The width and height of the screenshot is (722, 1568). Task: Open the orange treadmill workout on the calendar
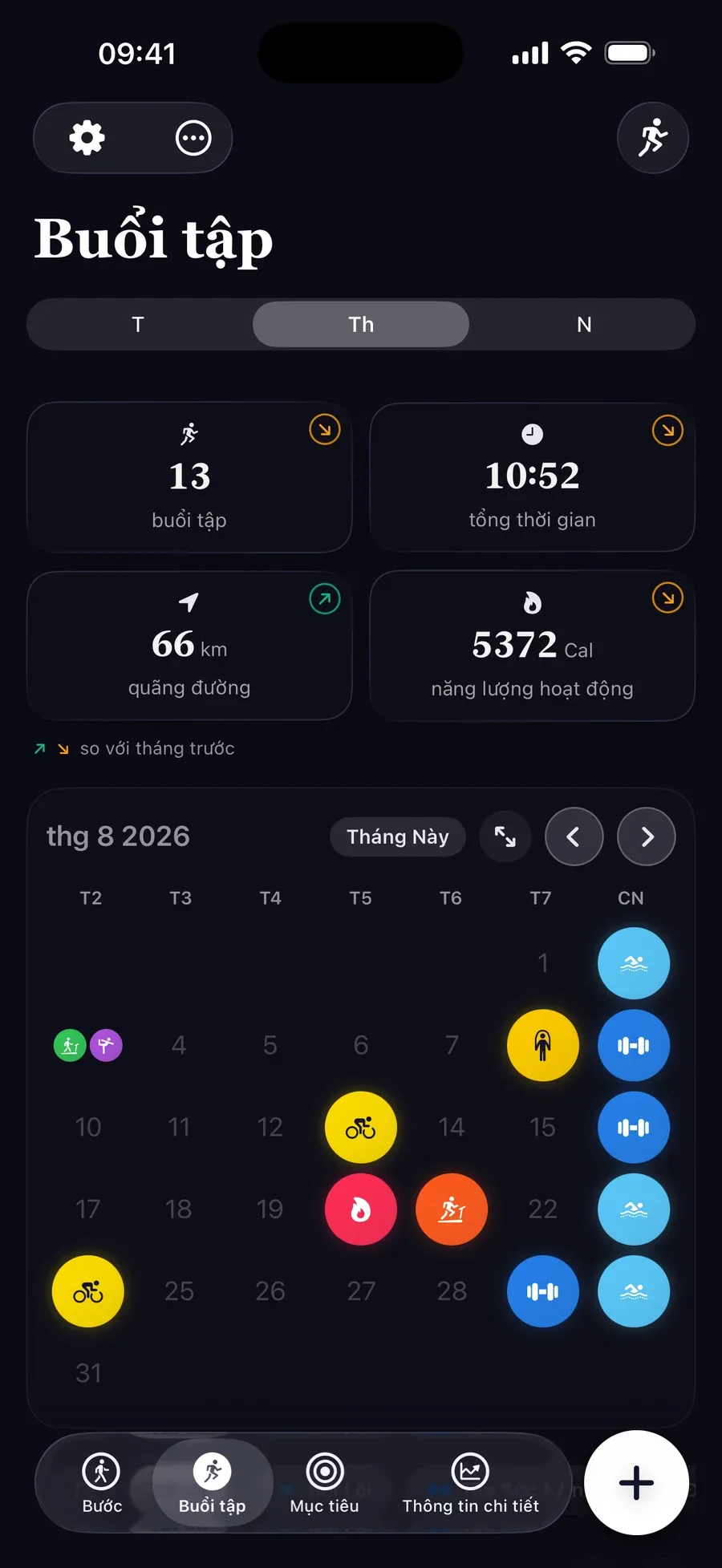452,1209
